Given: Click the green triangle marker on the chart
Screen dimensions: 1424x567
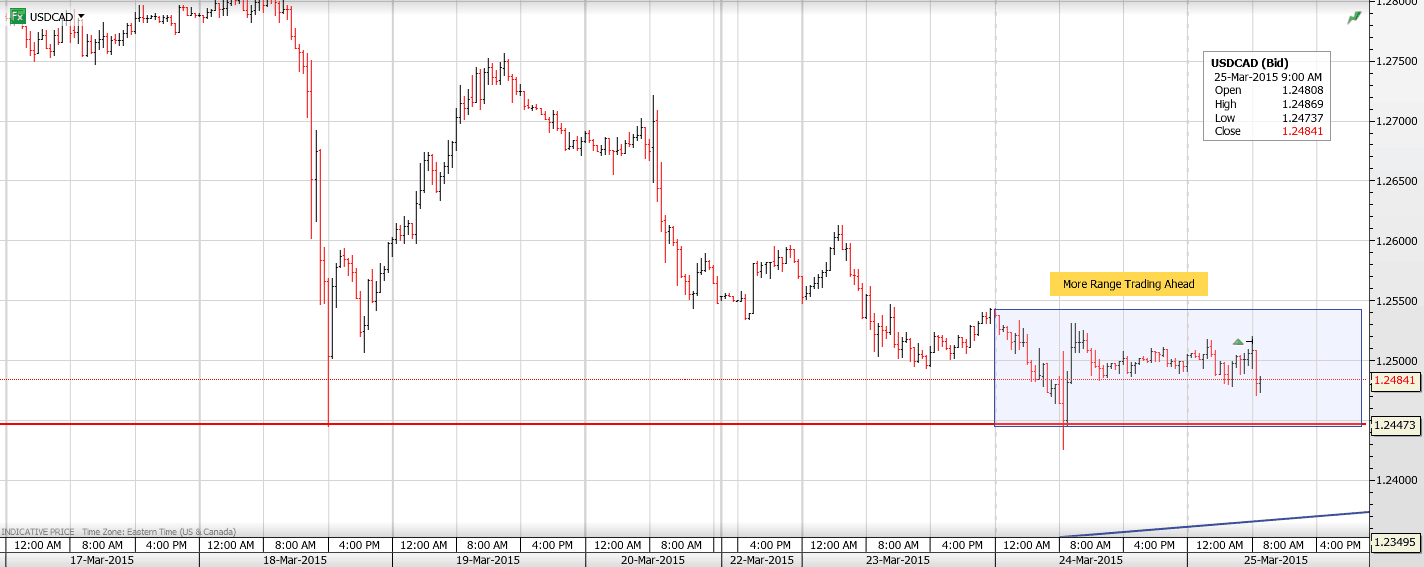Looking at the screenshot, I should (x=1238, y=342).
